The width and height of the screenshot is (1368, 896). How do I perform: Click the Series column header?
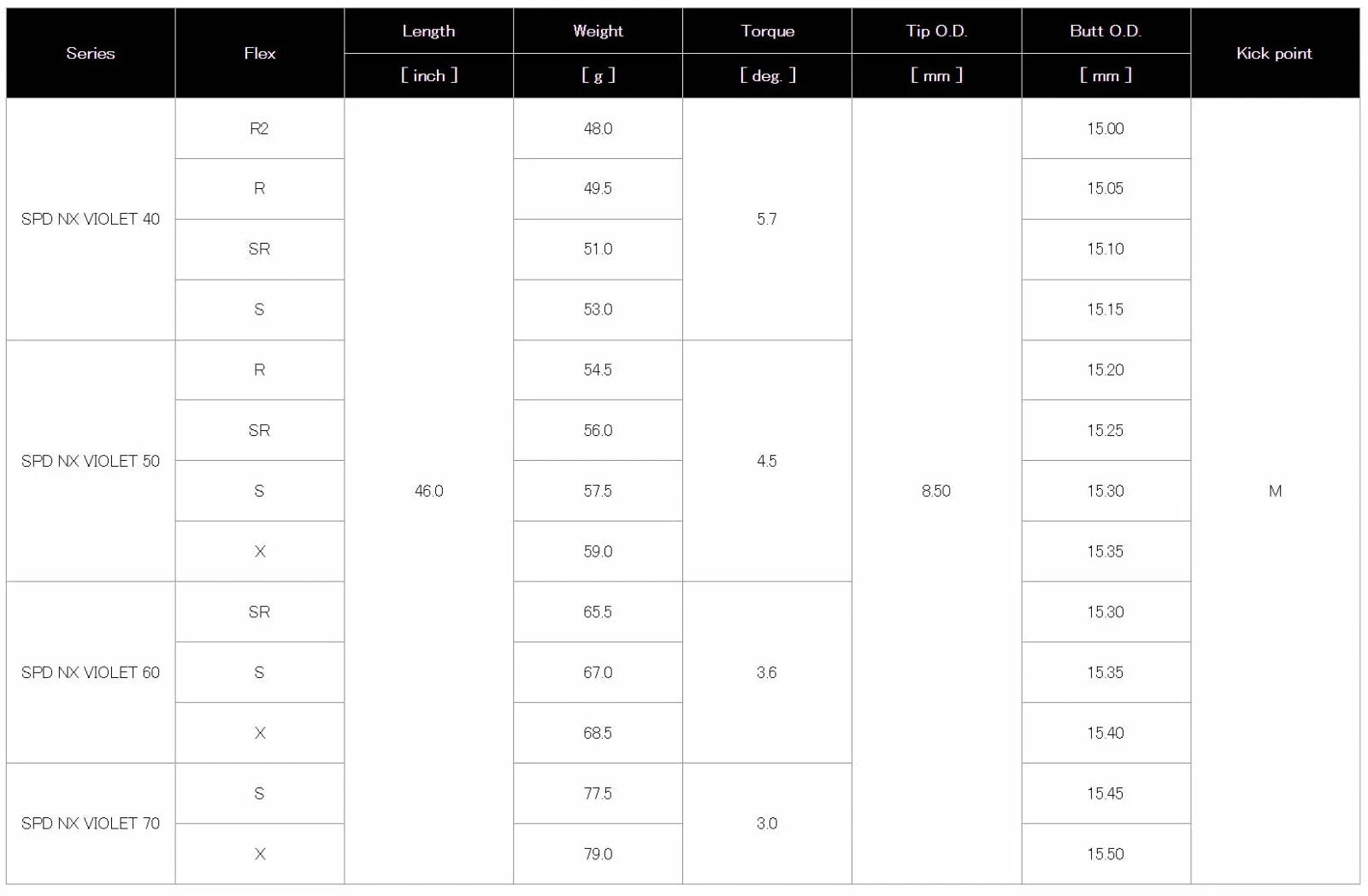pos(90,53)
